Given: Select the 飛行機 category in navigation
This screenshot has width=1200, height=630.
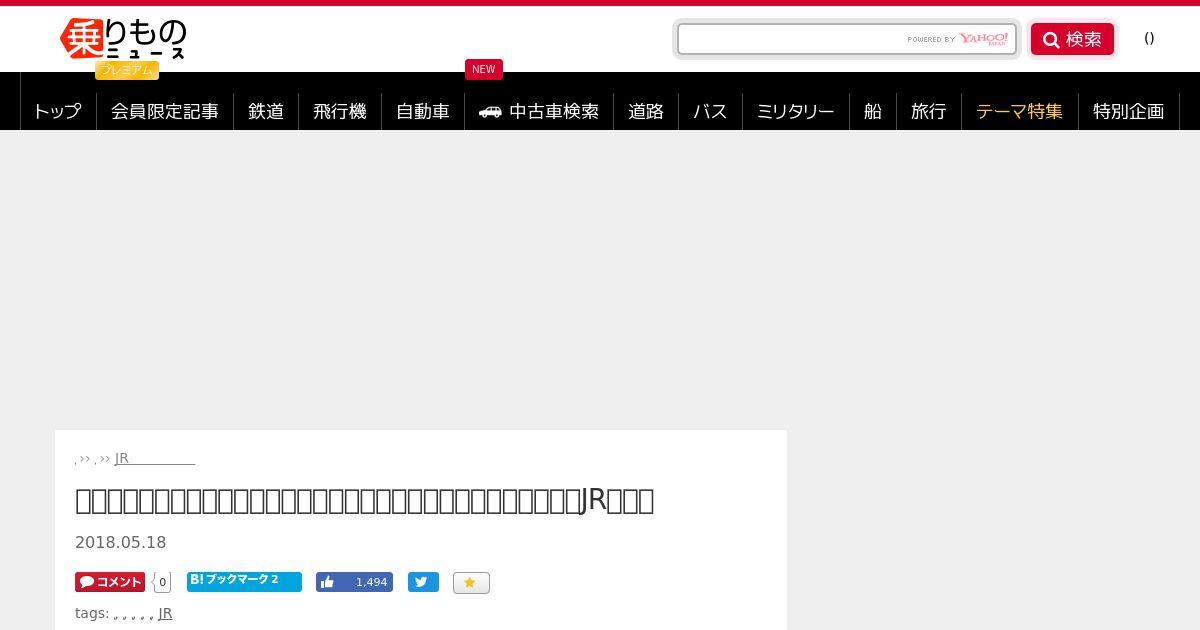Looking at the screenshot, I should pyautogui.click(x=340, y=111).
